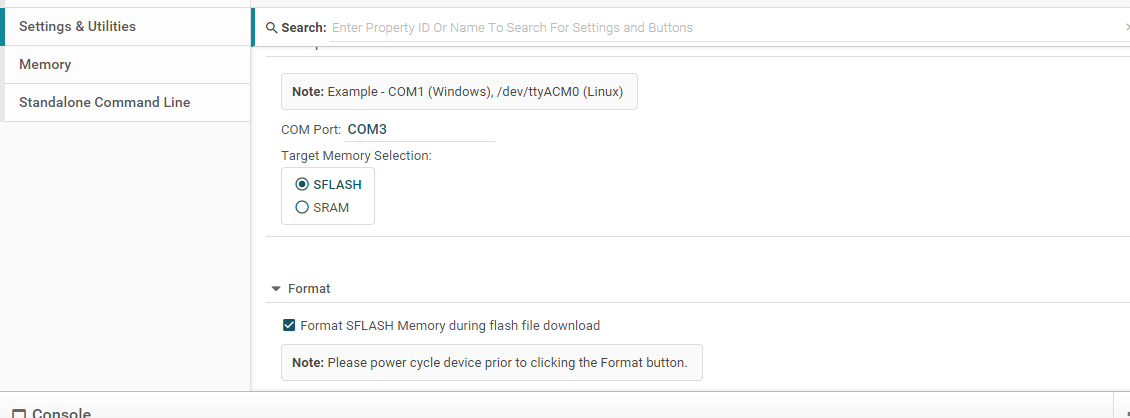The width and height of the screenshot is (1130, 418).
Task: Click the COM Port input field
Action: tap(419, 130)
